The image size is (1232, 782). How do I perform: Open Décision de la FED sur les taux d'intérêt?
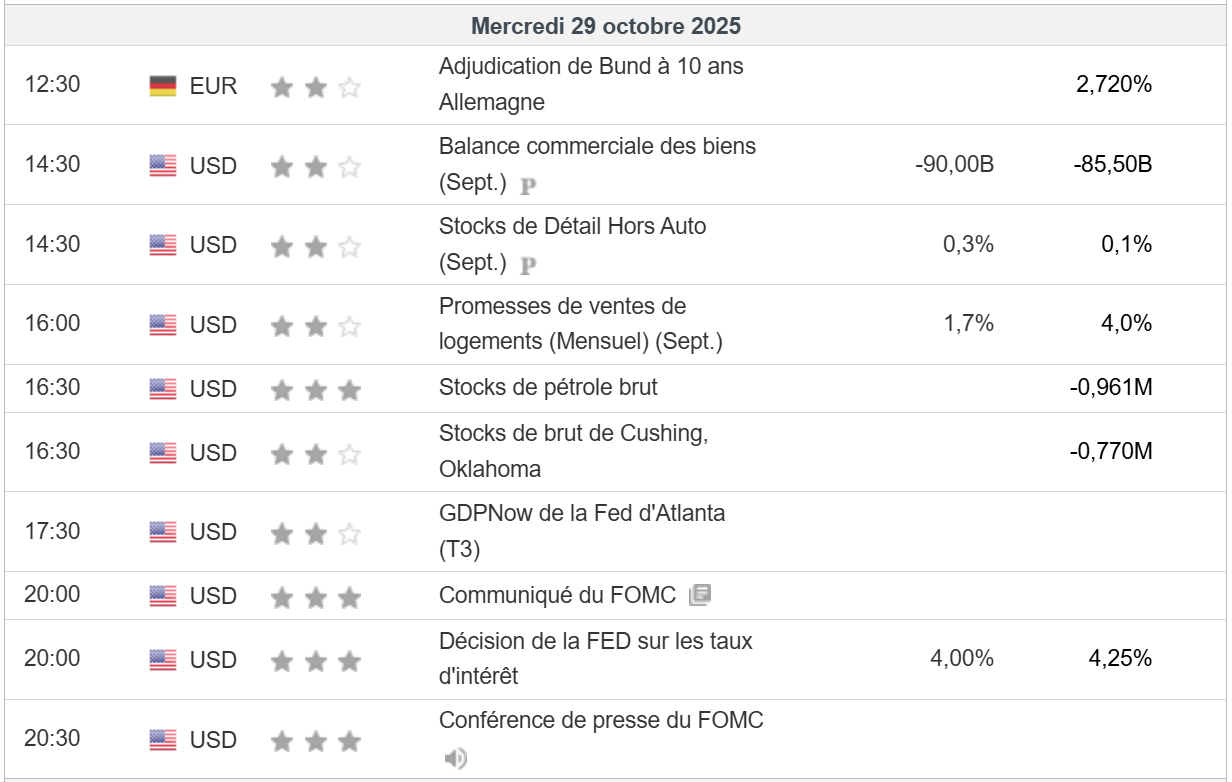(596, 658)
